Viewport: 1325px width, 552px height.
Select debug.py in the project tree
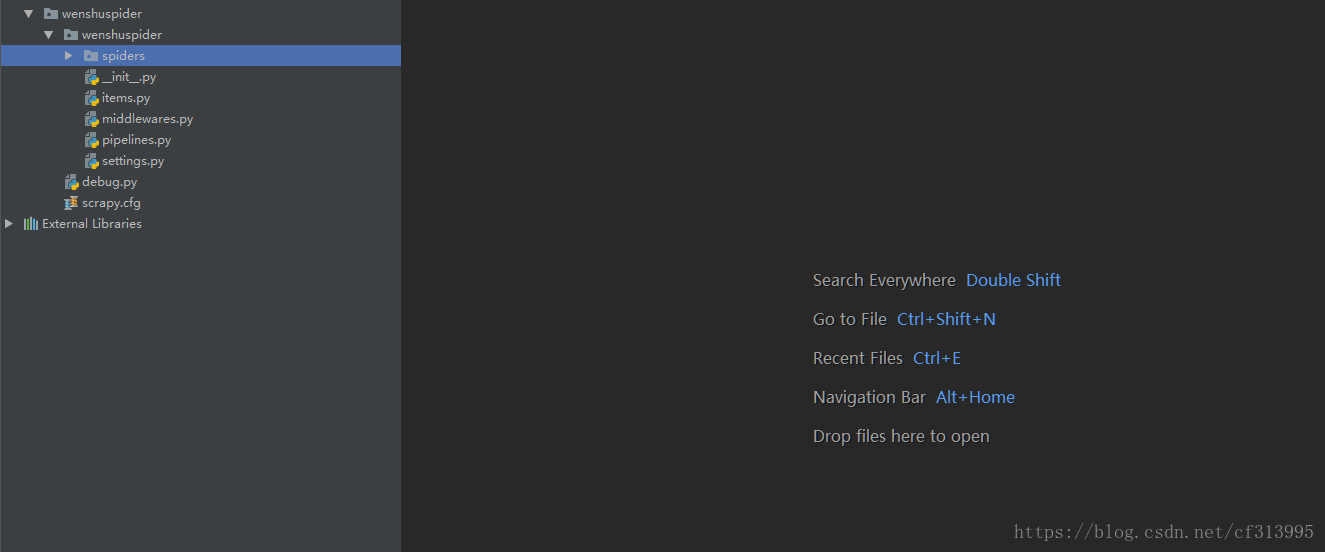[x=110, y=182]
